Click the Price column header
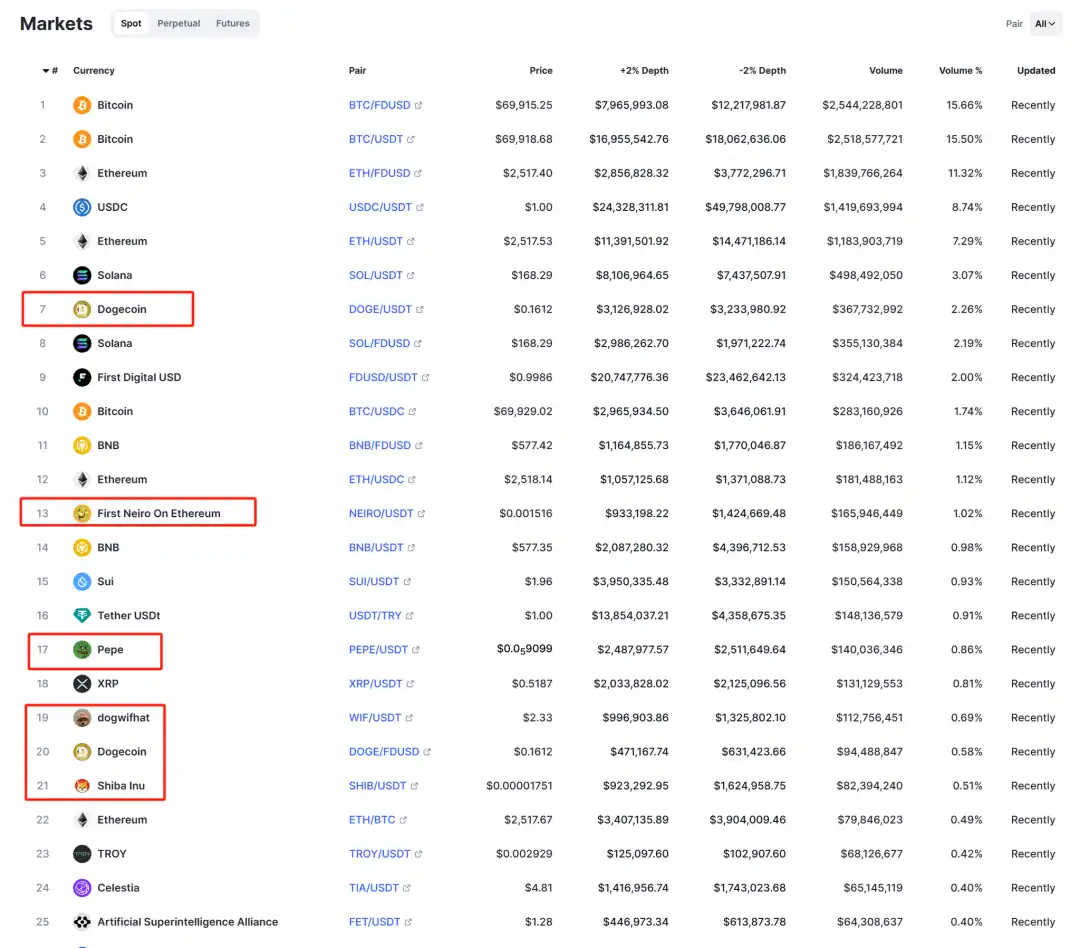 coord(540,71)
